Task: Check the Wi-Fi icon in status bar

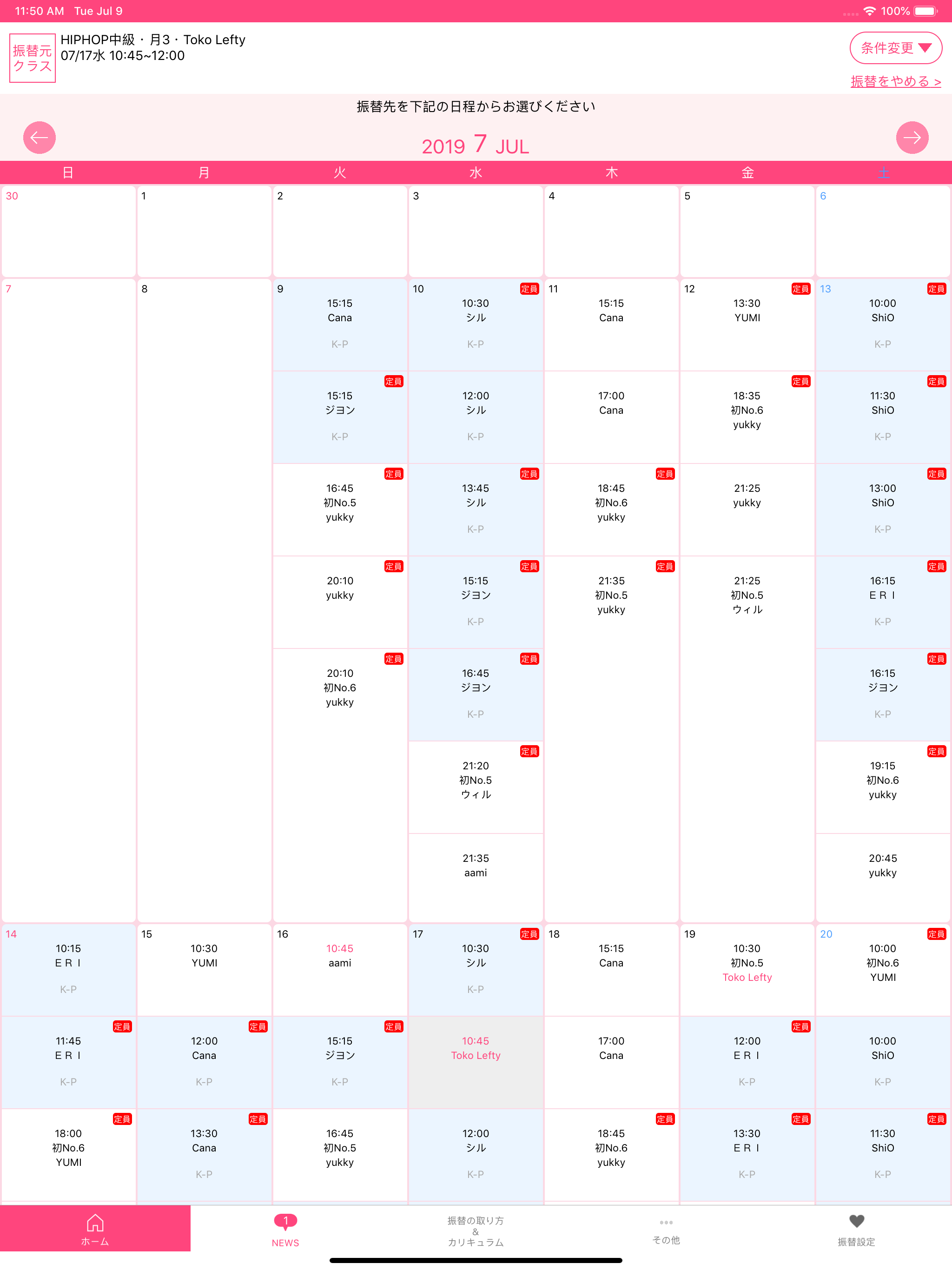Action: click(x=869, y=11)
